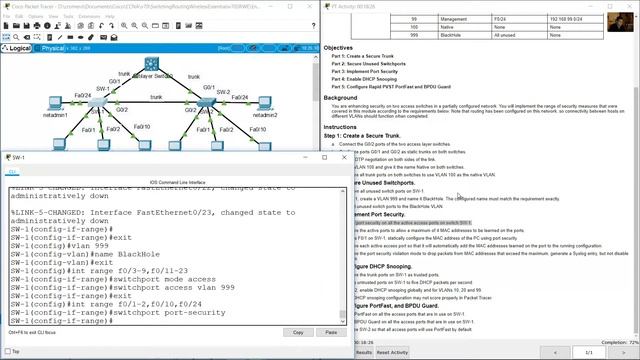
Task: Click the 'BlackHole' table cell
Action: pos(465,36)
